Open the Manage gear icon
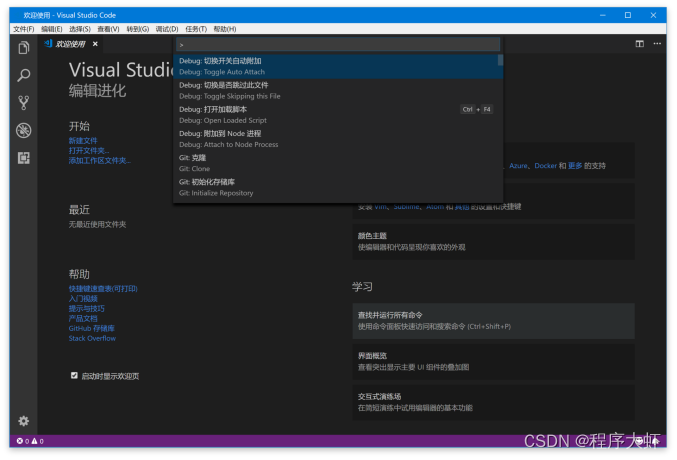Screen dimensions: 677x460 coord(24,421)
